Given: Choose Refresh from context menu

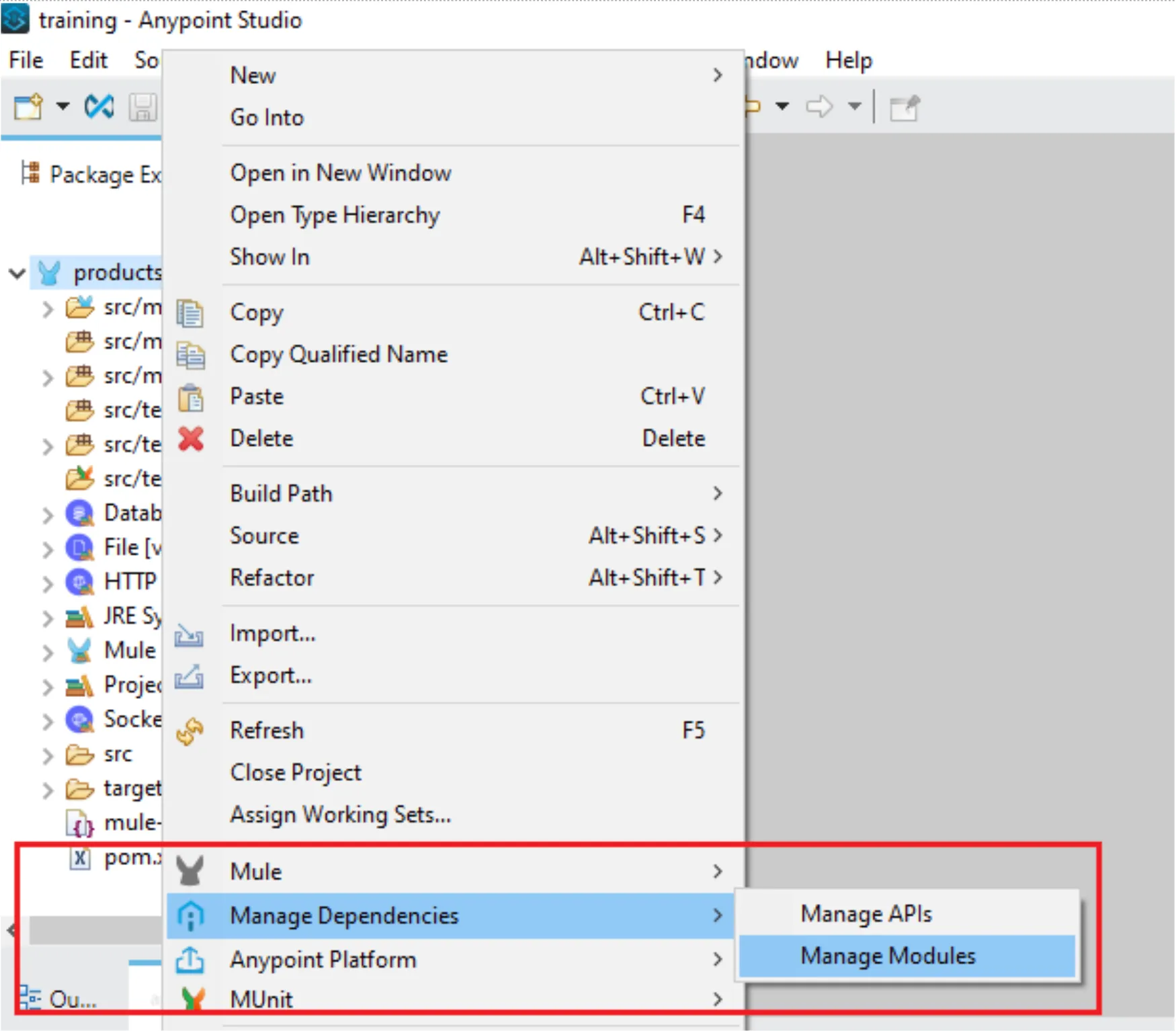Looking at the screenshot, I should pyautogui.click(x=454, y=731).
